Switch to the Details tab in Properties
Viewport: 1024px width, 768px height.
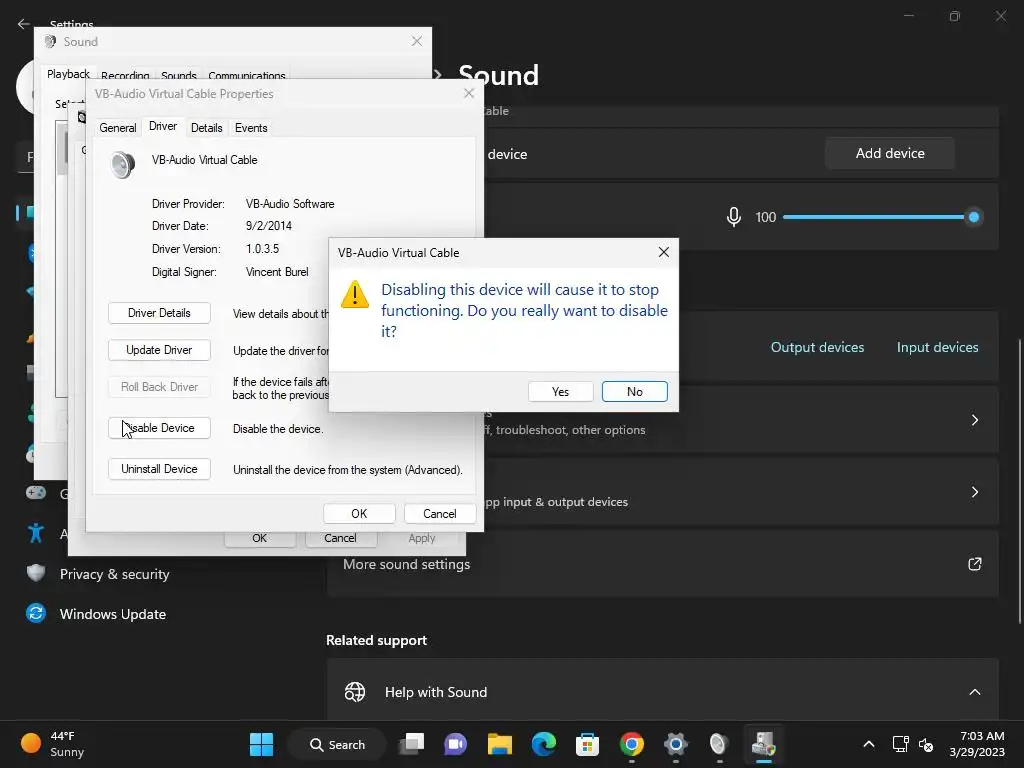pyautogui.click(x=206, y=127)
